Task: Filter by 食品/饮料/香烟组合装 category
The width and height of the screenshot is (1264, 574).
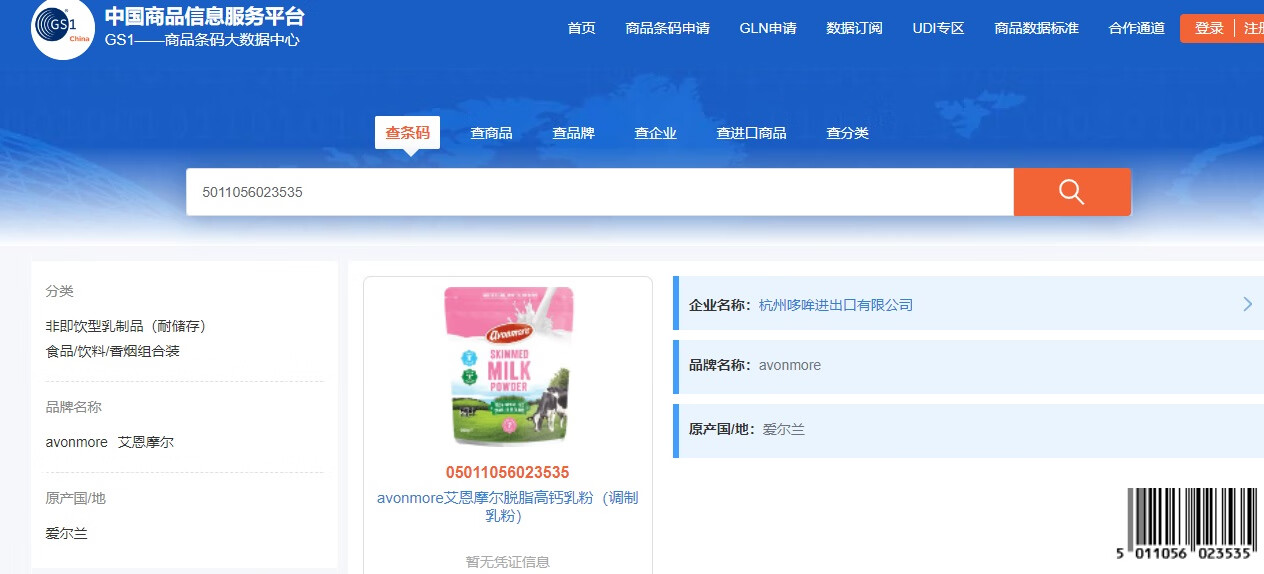Action: pos(112,351)
